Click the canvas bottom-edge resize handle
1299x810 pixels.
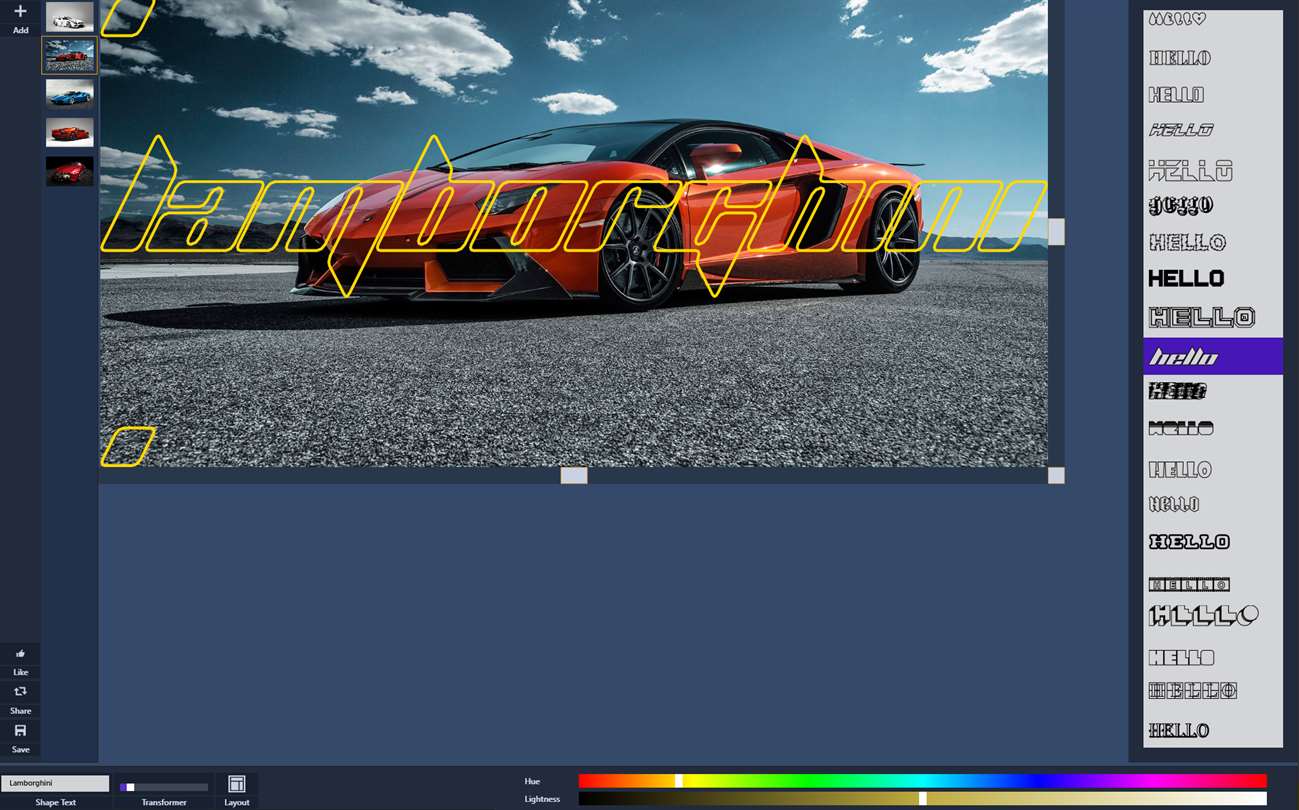(x=574, y=476)
